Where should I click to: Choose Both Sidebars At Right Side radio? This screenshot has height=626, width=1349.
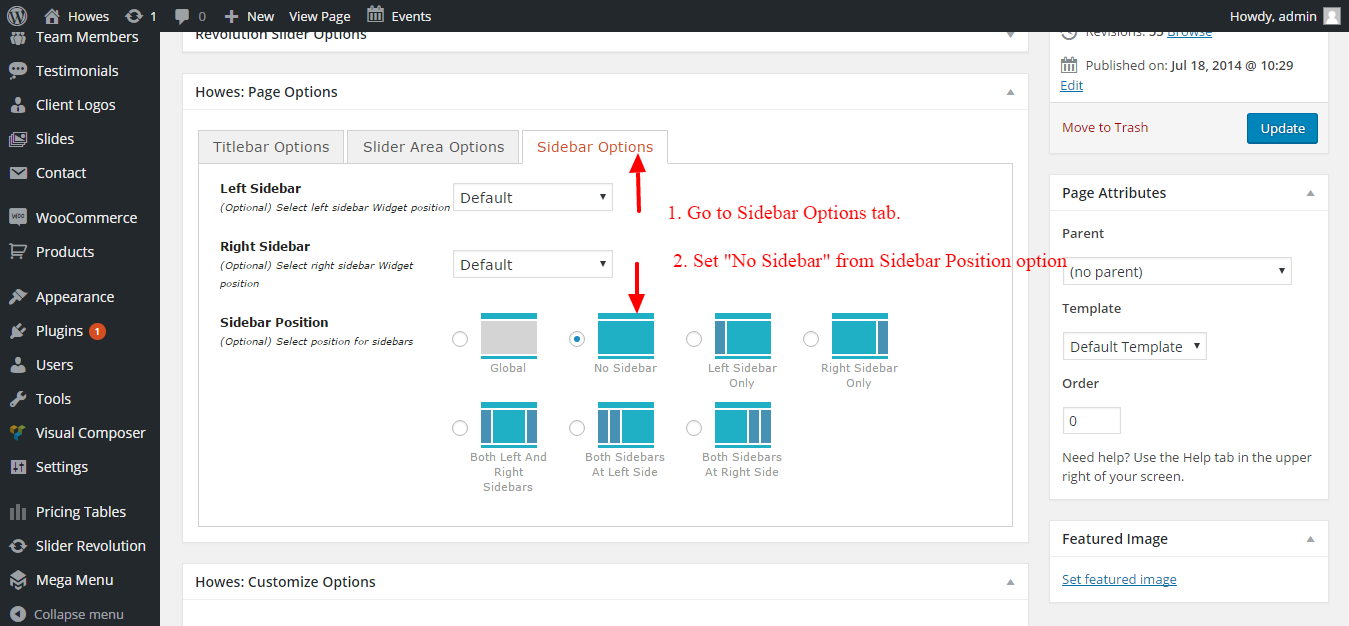(694, 428)
